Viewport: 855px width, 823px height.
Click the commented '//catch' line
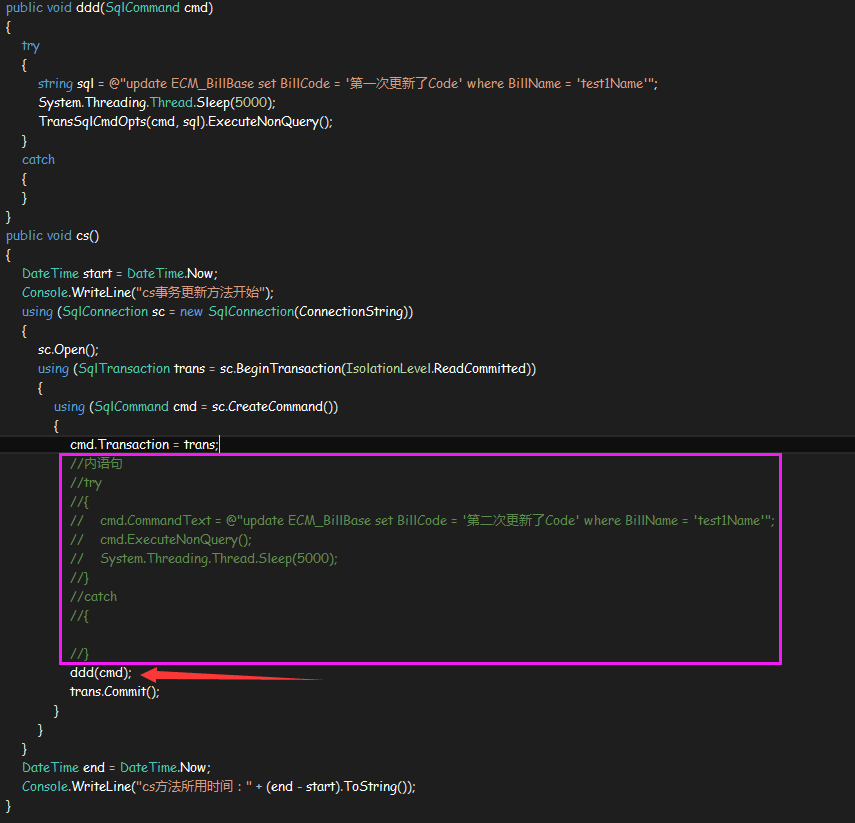pyautogui.click(x=93, y=597)
